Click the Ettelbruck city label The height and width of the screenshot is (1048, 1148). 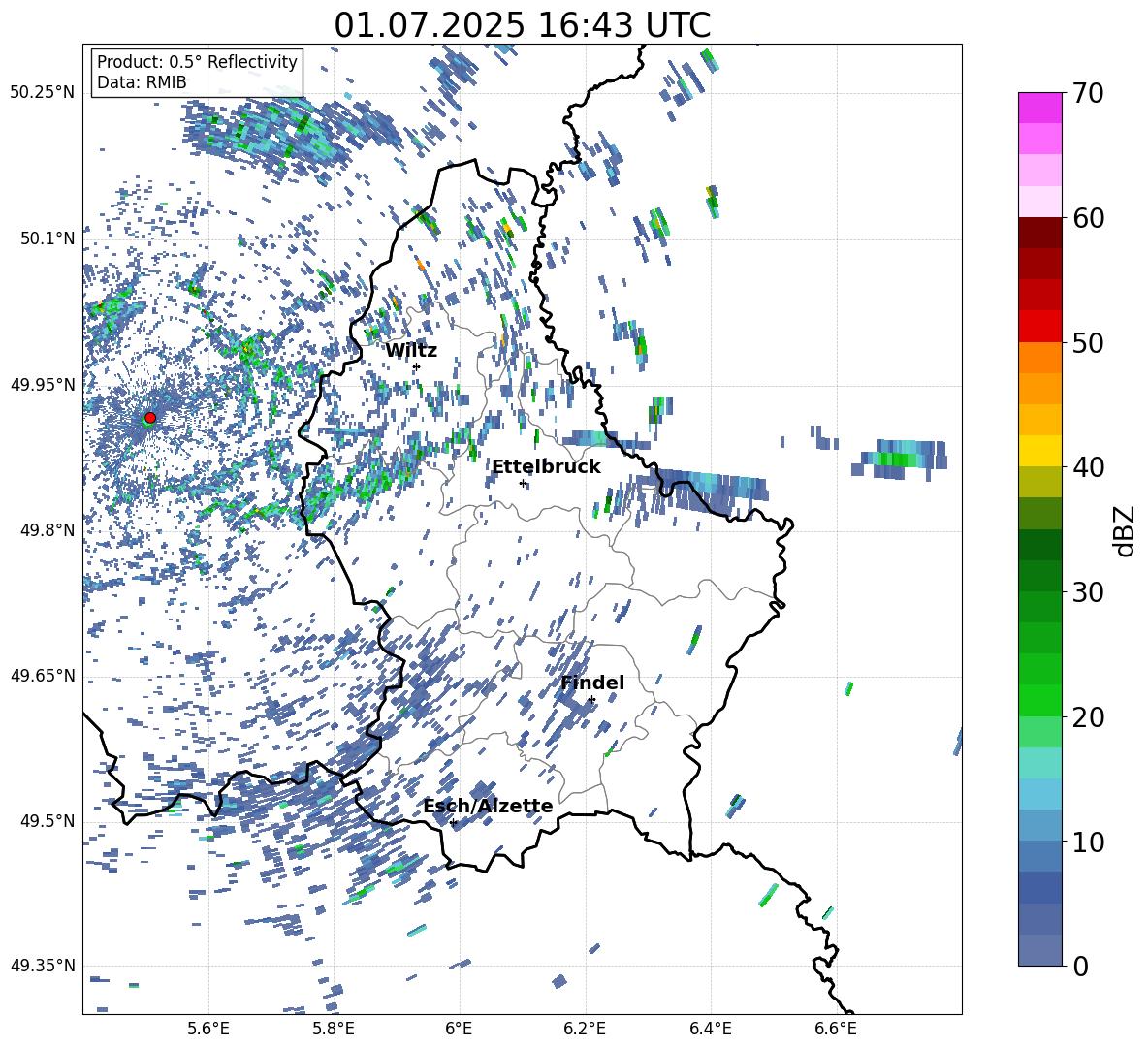546,467
